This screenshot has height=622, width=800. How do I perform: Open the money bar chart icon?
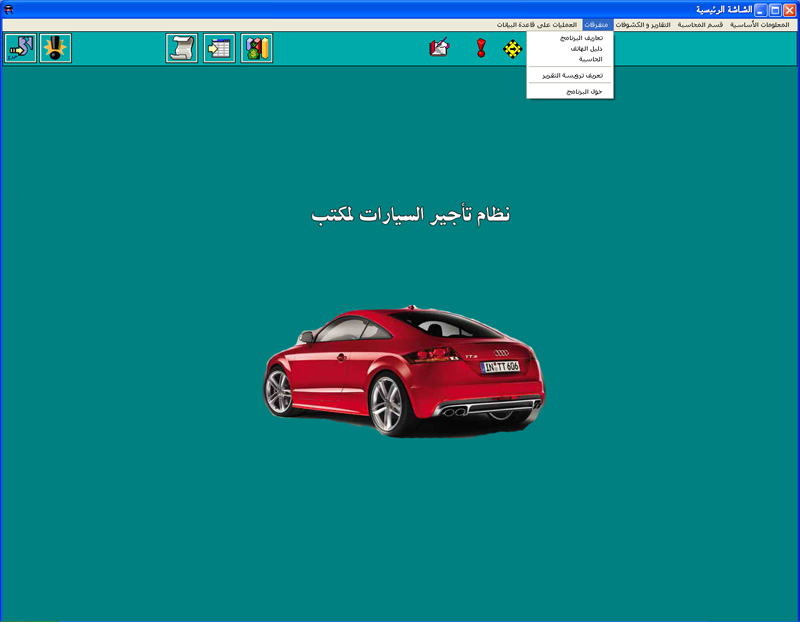257,48
